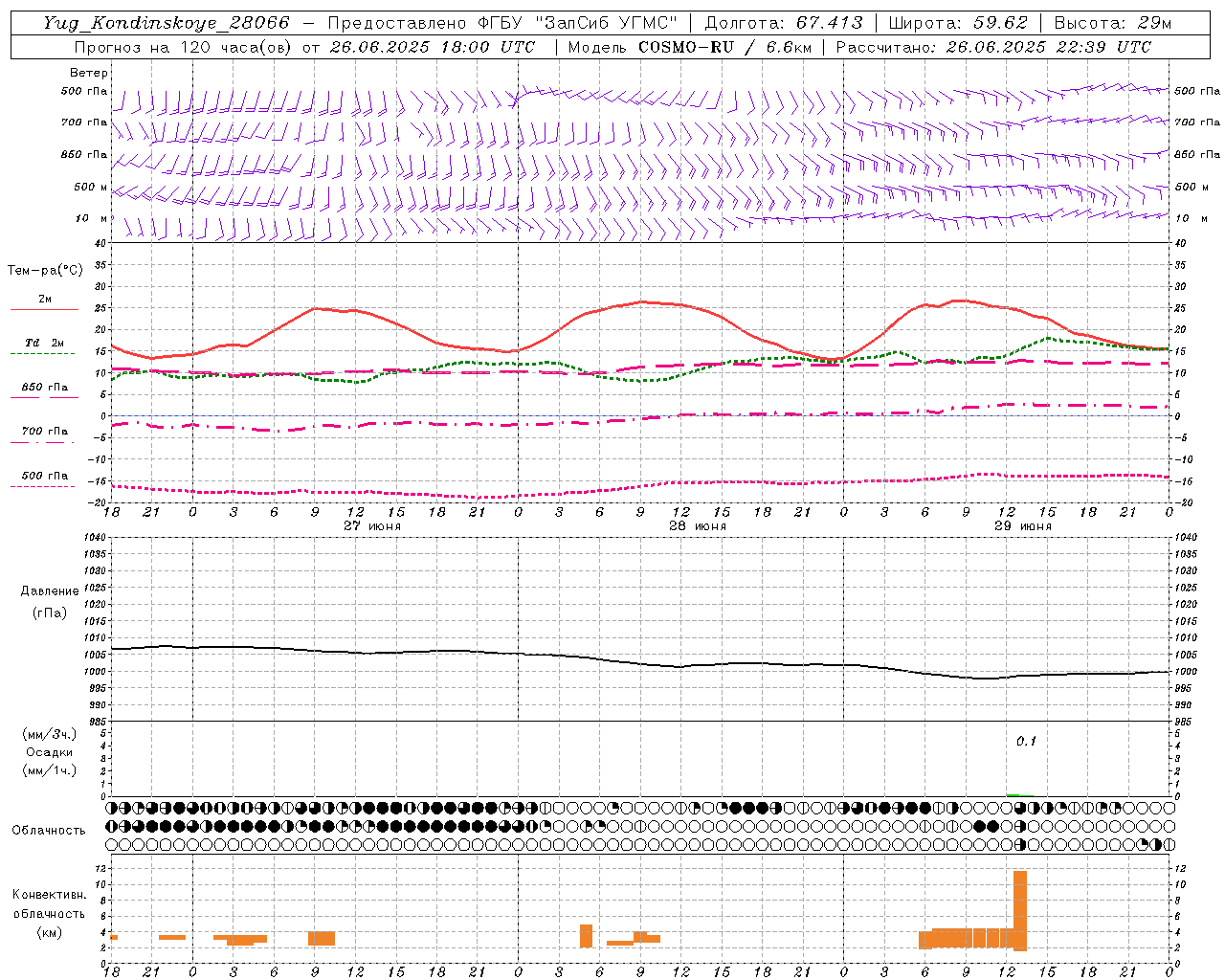
Task: Click the Осадки panel label
Action: click(x=50, y=752)
